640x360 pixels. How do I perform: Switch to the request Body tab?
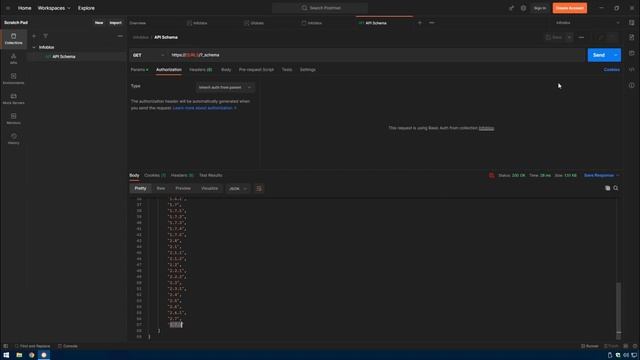226,70
